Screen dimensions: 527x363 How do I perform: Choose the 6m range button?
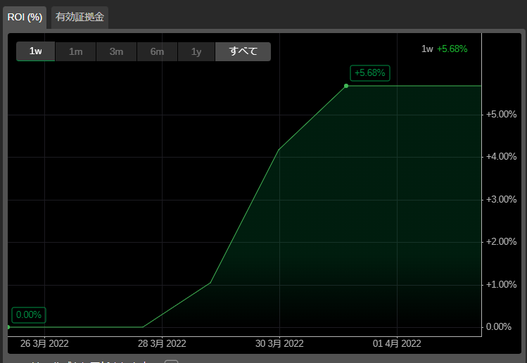[x=157, y=51]
